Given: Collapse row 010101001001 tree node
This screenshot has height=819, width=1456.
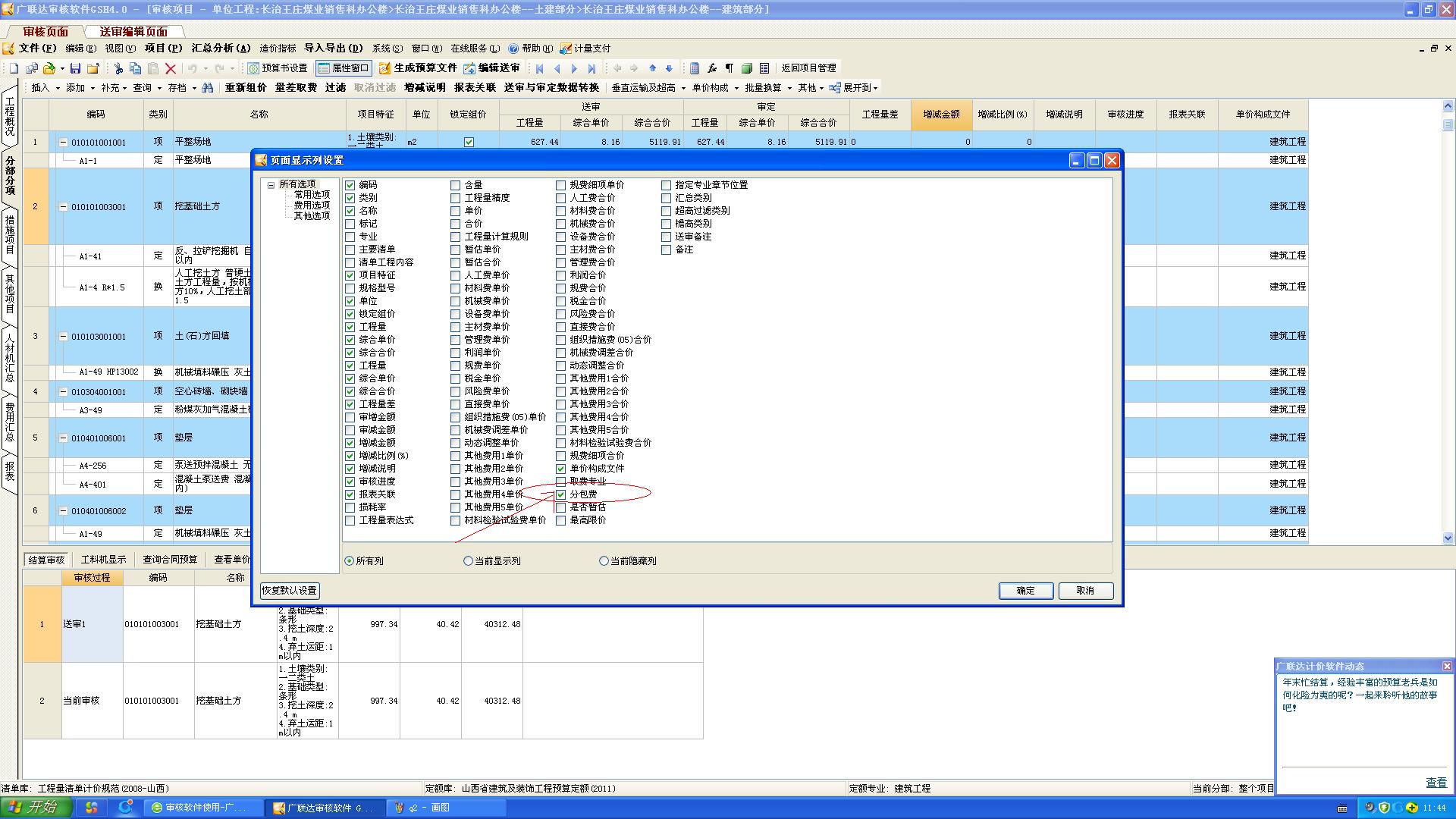Looking at the screenshot, I should point(64,143).
